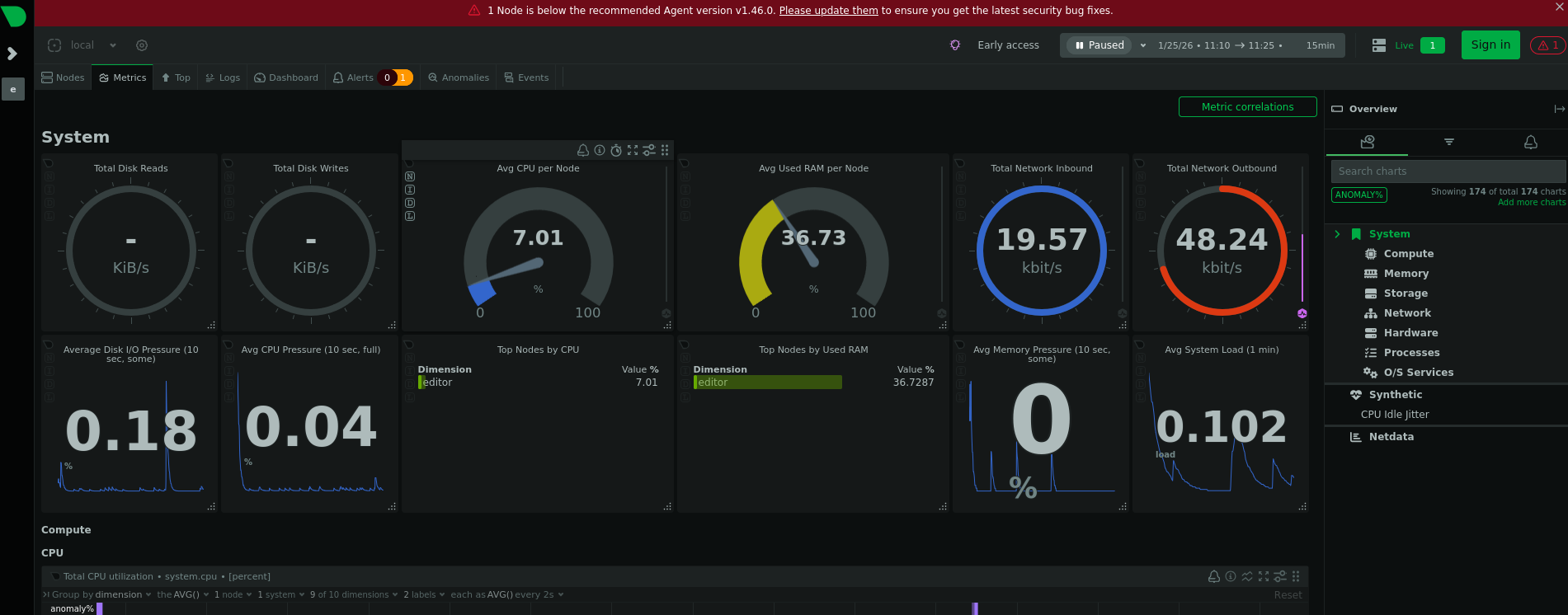Toggle the ANOMALY% filter badge
1568x615 pixels.
point(1358,195)
